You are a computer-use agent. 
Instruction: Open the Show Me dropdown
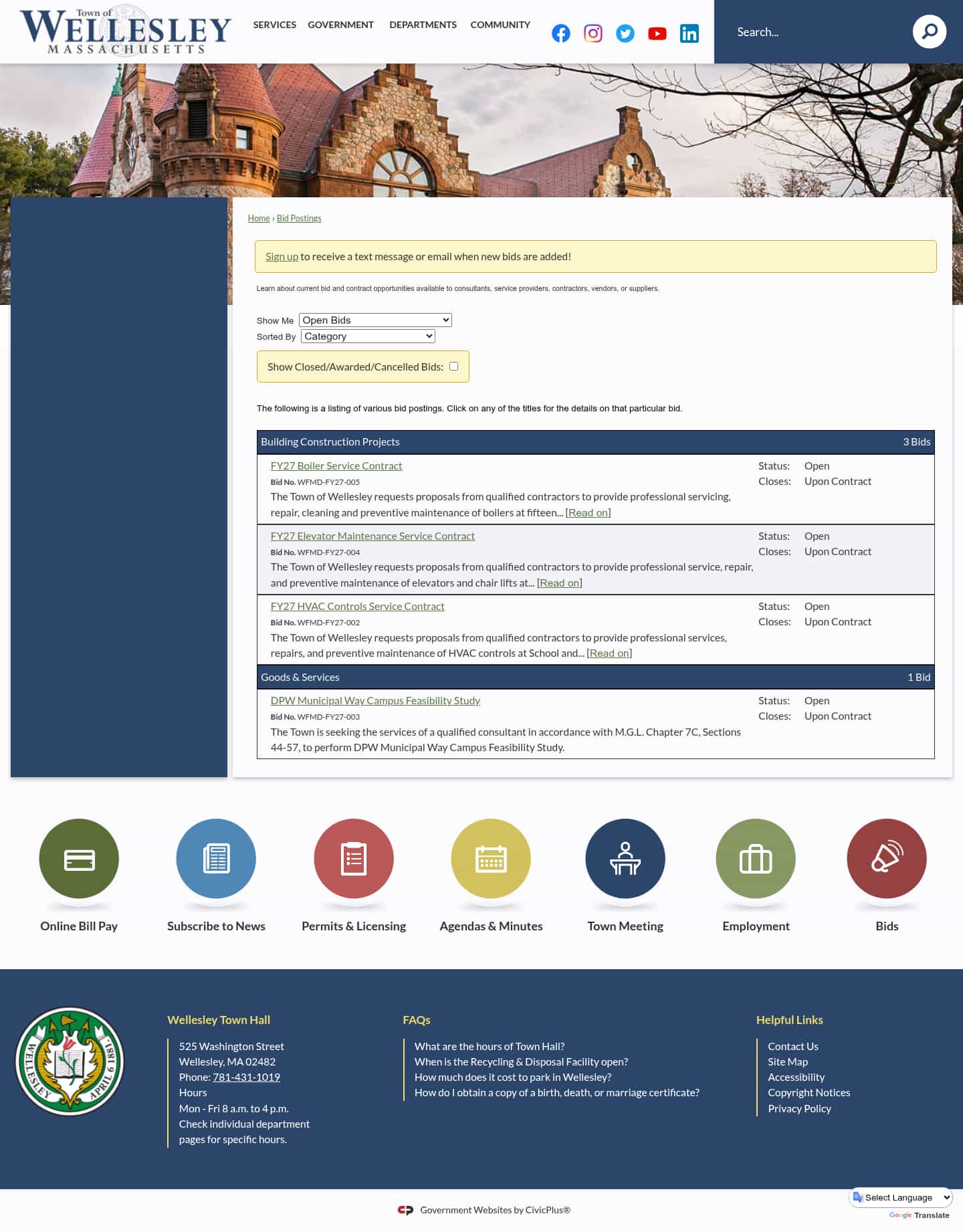click(375, 320)
